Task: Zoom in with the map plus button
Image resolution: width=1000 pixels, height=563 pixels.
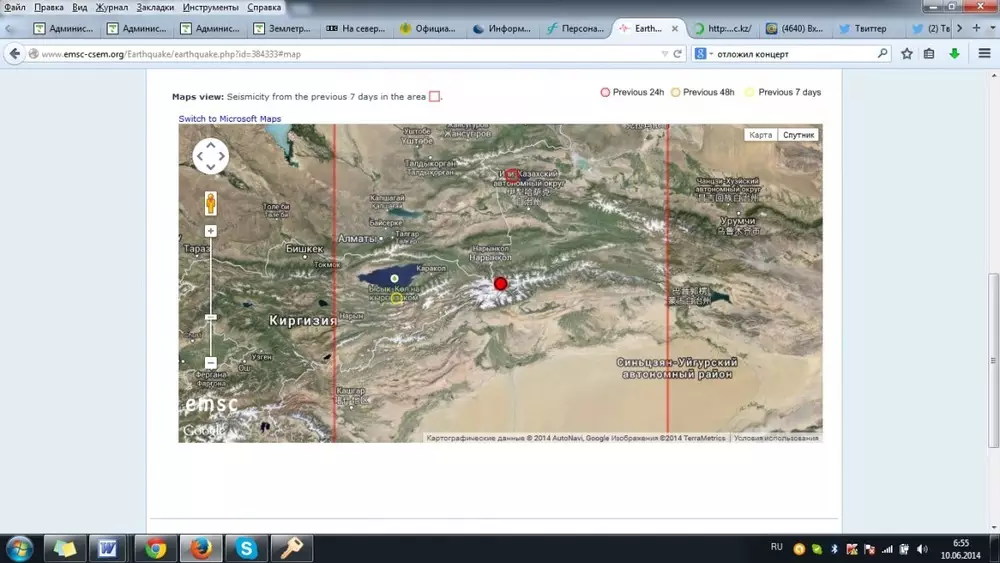Action: point(211,231)
